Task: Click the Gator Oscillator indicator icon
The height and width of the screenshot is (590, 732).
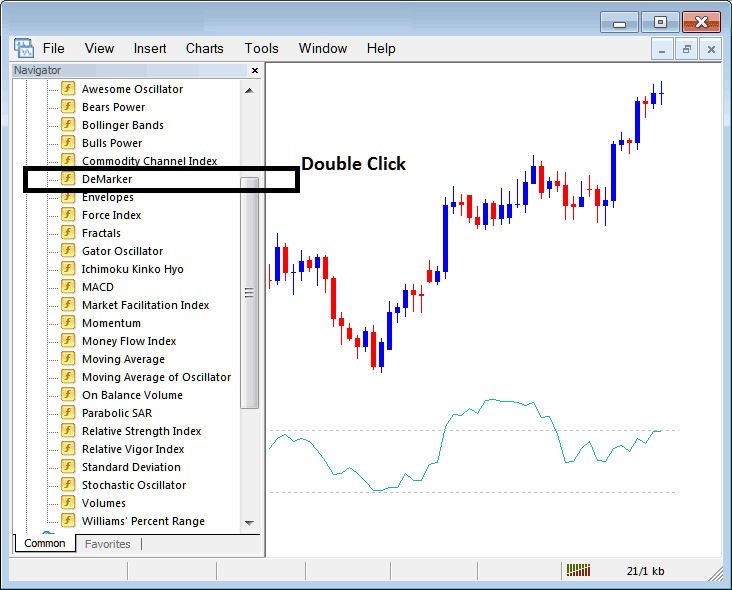Action: [68, 251]
